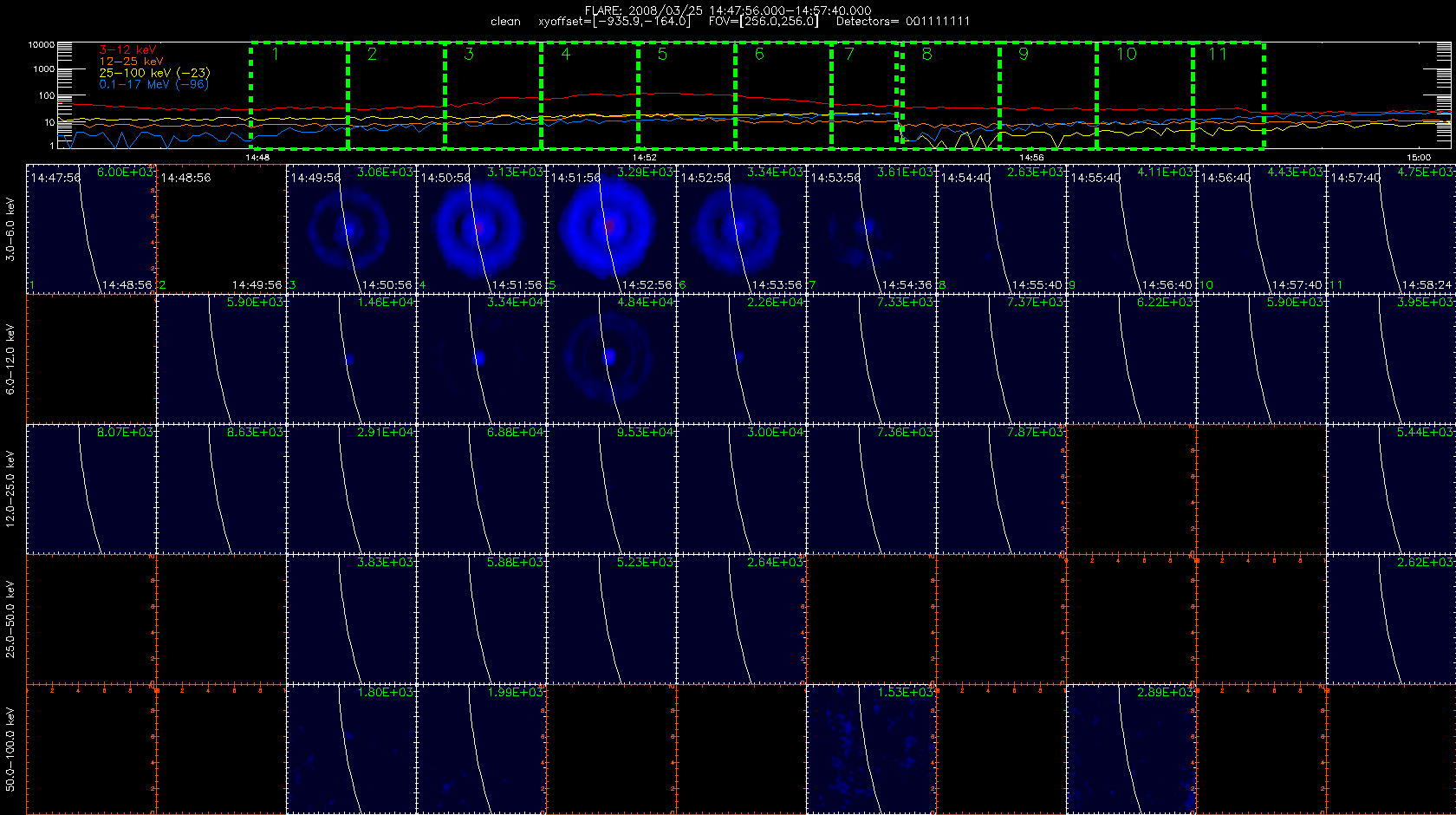Open the 50-100 keV image with peak 1.80E+03
Viewport: 1456px width, 815px height.
(x=352, y=749)
